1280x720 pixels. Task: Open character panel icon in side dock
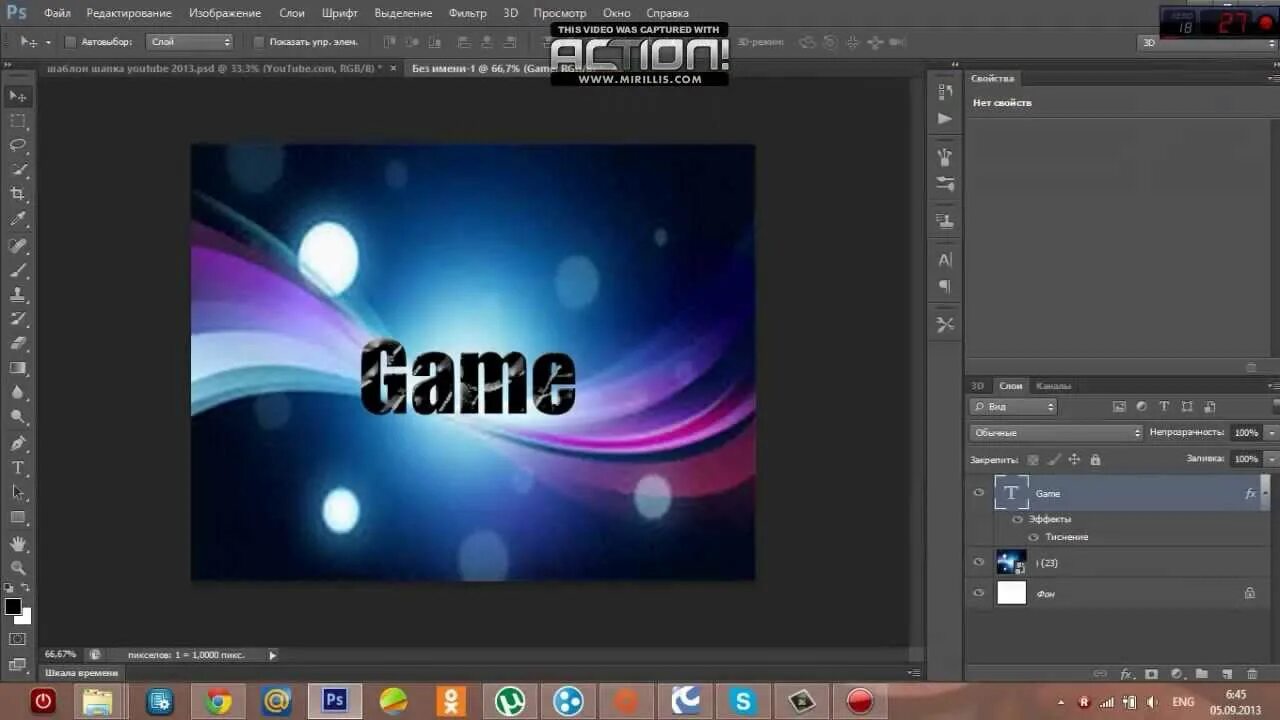point(945,260)
